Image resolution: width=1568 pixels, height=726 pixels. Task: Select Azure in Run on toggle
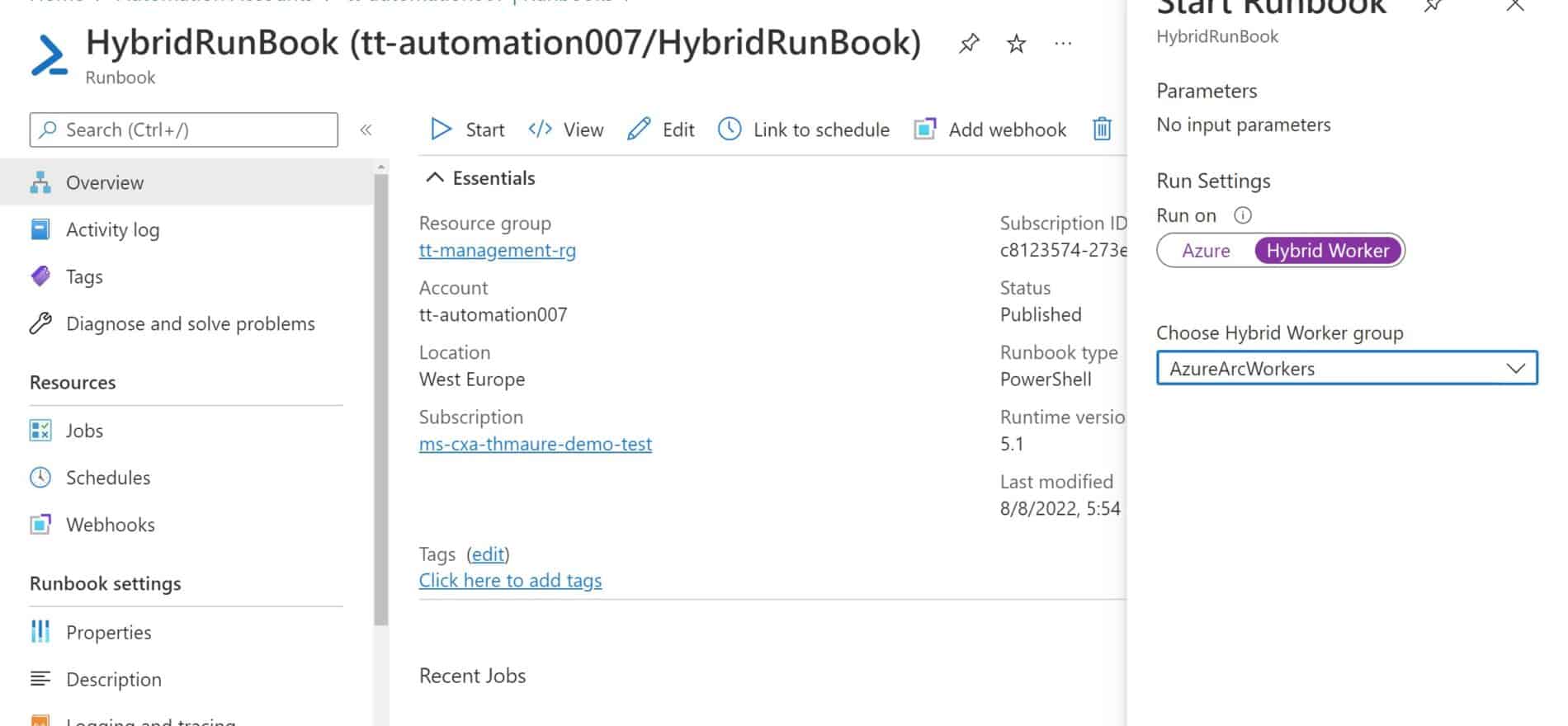click(x=1206, y=251)
